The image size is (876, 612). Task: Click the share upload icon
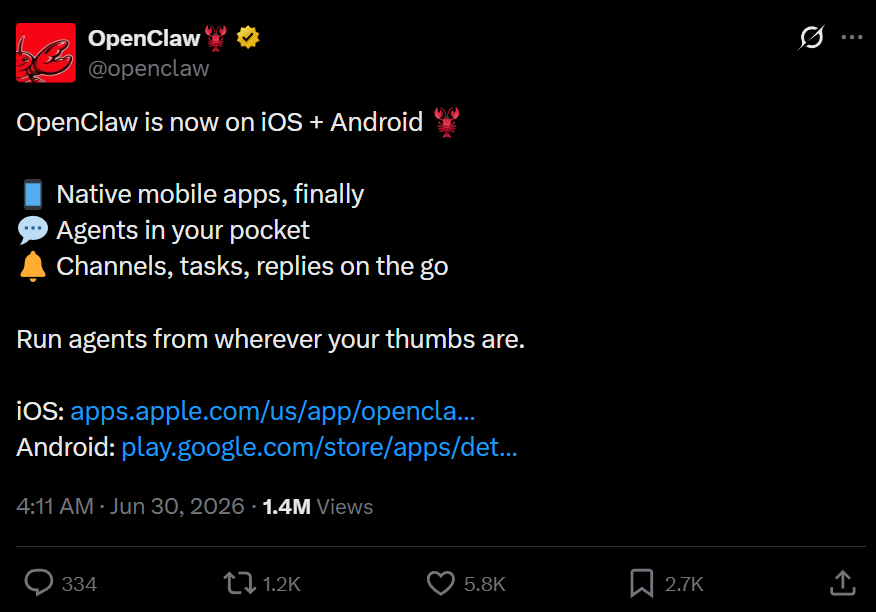[842, 583]
